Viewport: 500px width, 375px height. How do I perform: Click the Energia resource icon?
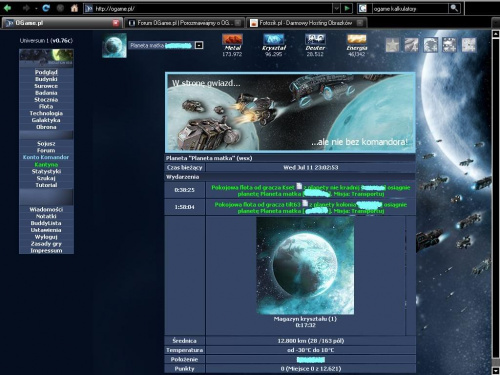click(x=356, y=39)
